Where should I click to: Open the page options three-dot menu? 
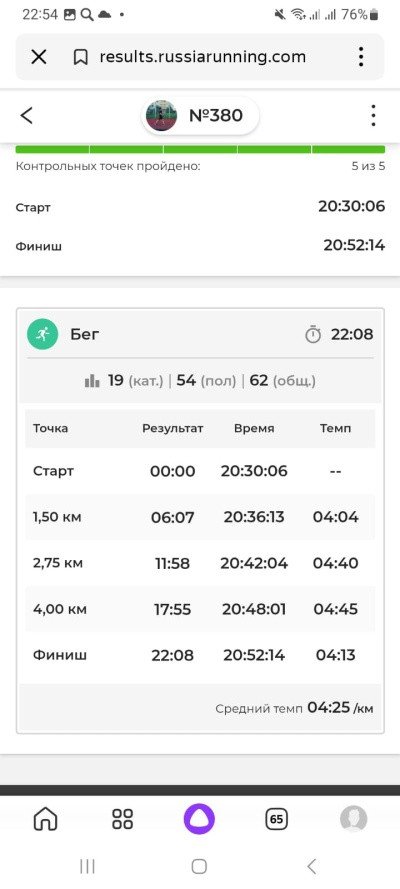(x=373, y=115)
